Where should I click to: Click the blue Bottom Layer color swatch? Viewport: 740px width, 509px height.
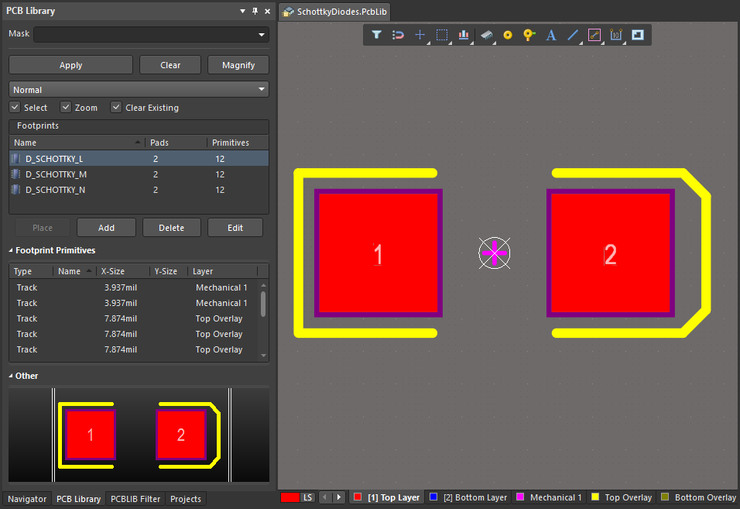[x=433, y=497]
